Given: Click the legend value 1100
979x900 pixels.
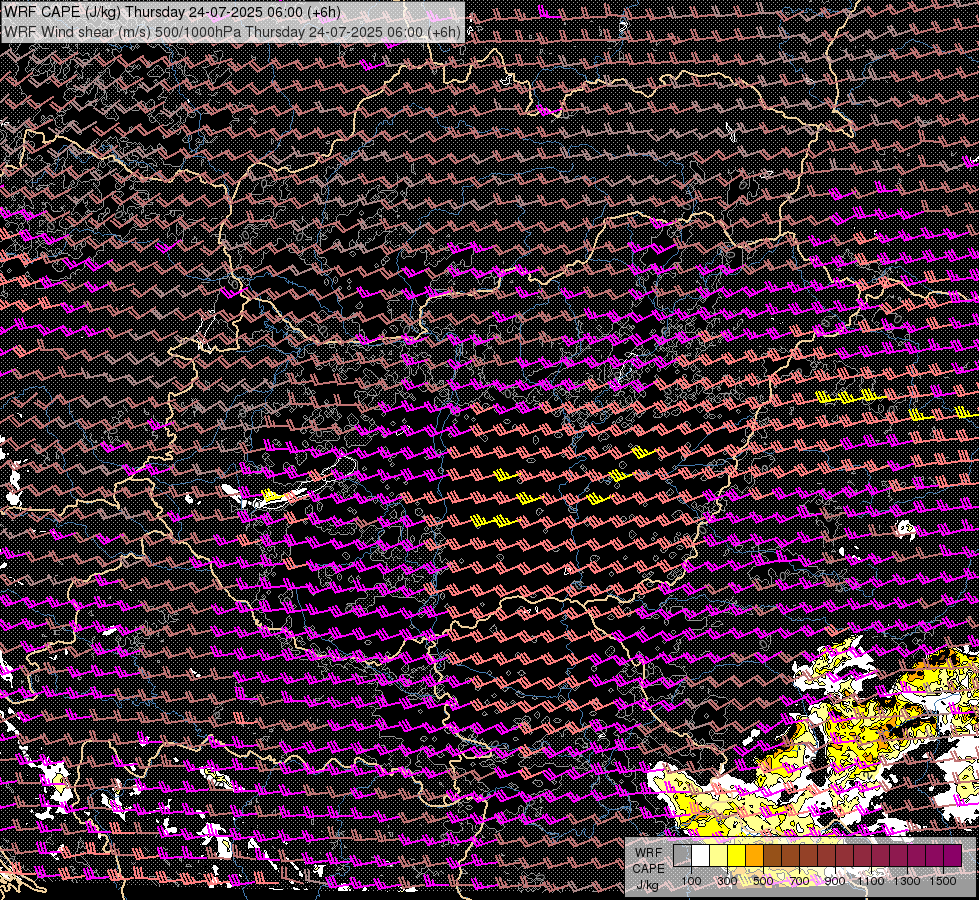Looking at the screenshot, I should pos(871,881).
